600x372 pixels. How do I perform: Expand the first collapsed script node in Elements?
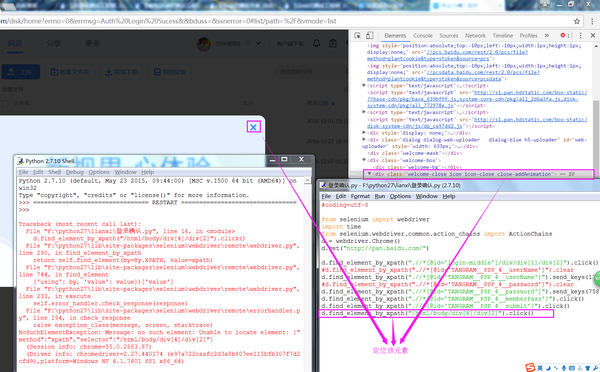(x=364, y=85)
